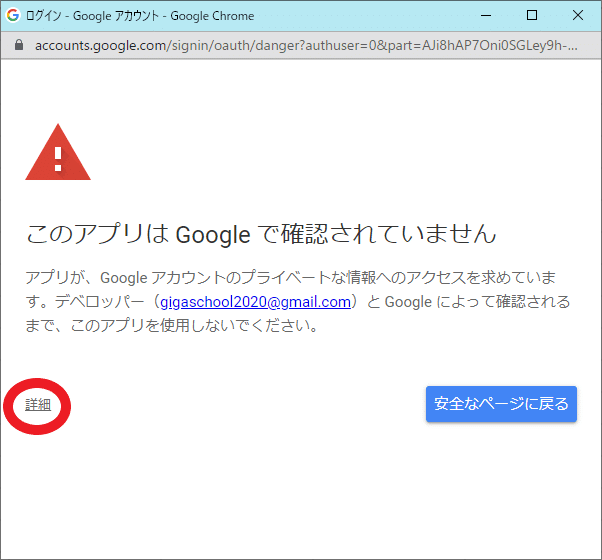Screen dimensions: 602x560
Task: Click the red warning triangle icon
Action: pyautogui.click(x=58, y=152)
